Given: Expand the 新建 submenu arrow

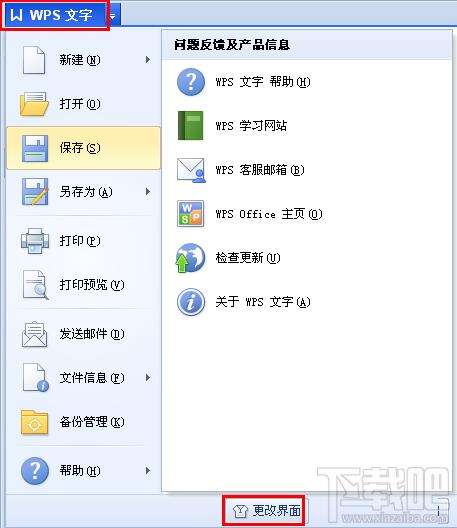Looking at the screenshot, I should click(x=148, y=60).
